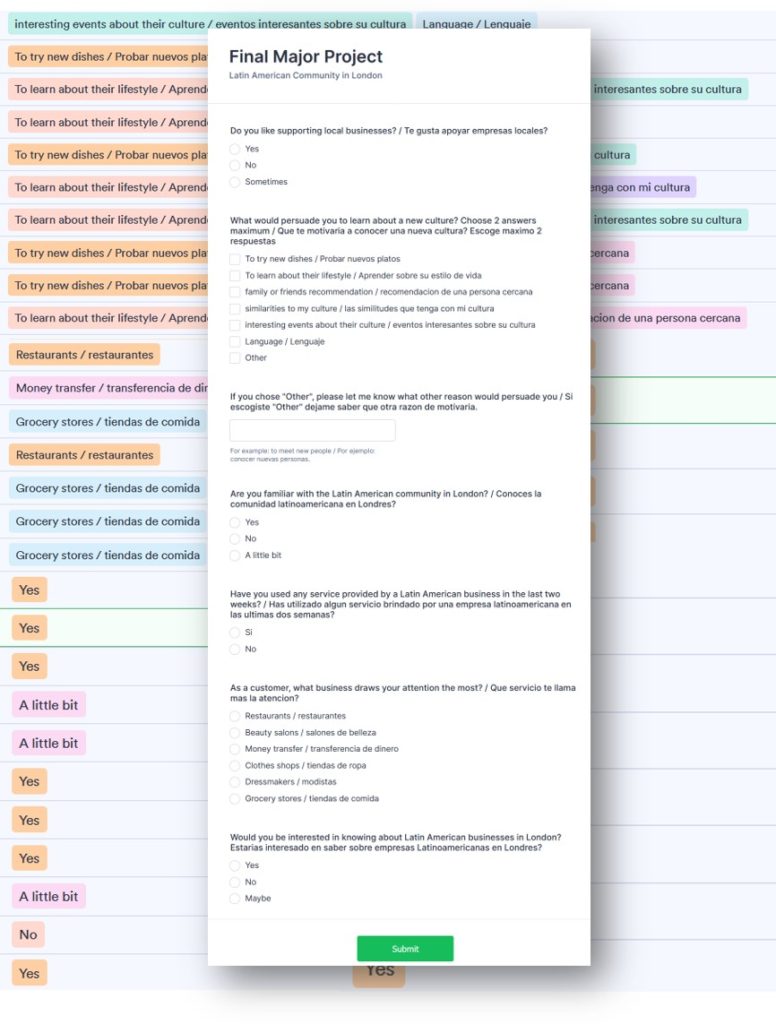Click the green Submit button
776x1024 pixels.
click(405, 948)
